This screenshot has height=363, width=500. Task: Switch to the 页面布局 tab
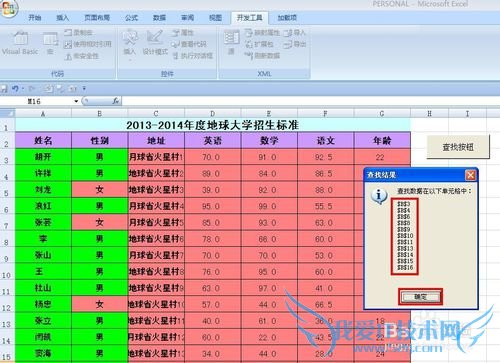click(97, 18)
